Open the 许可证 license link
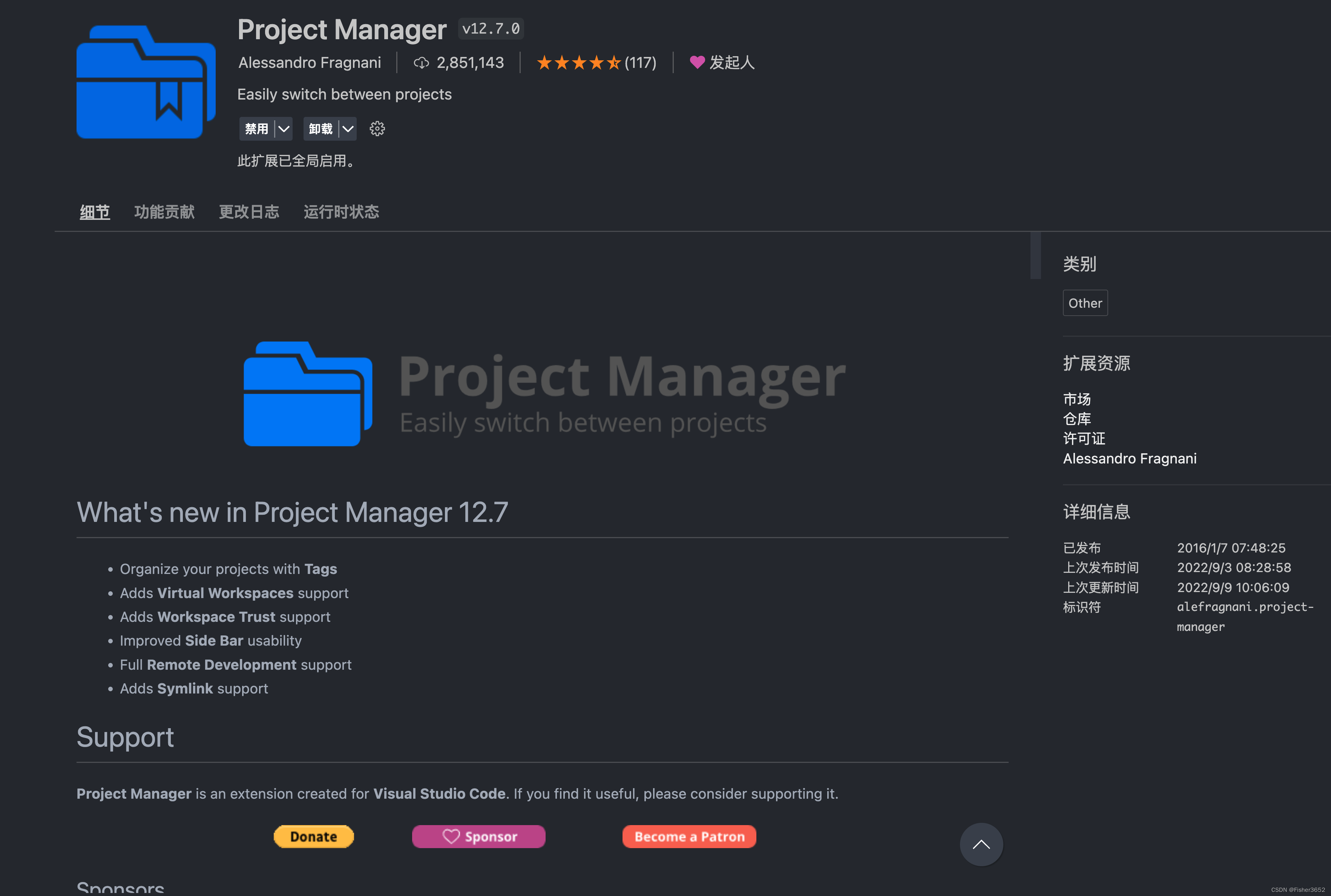1331x896 pixels. pos(1084,438)
